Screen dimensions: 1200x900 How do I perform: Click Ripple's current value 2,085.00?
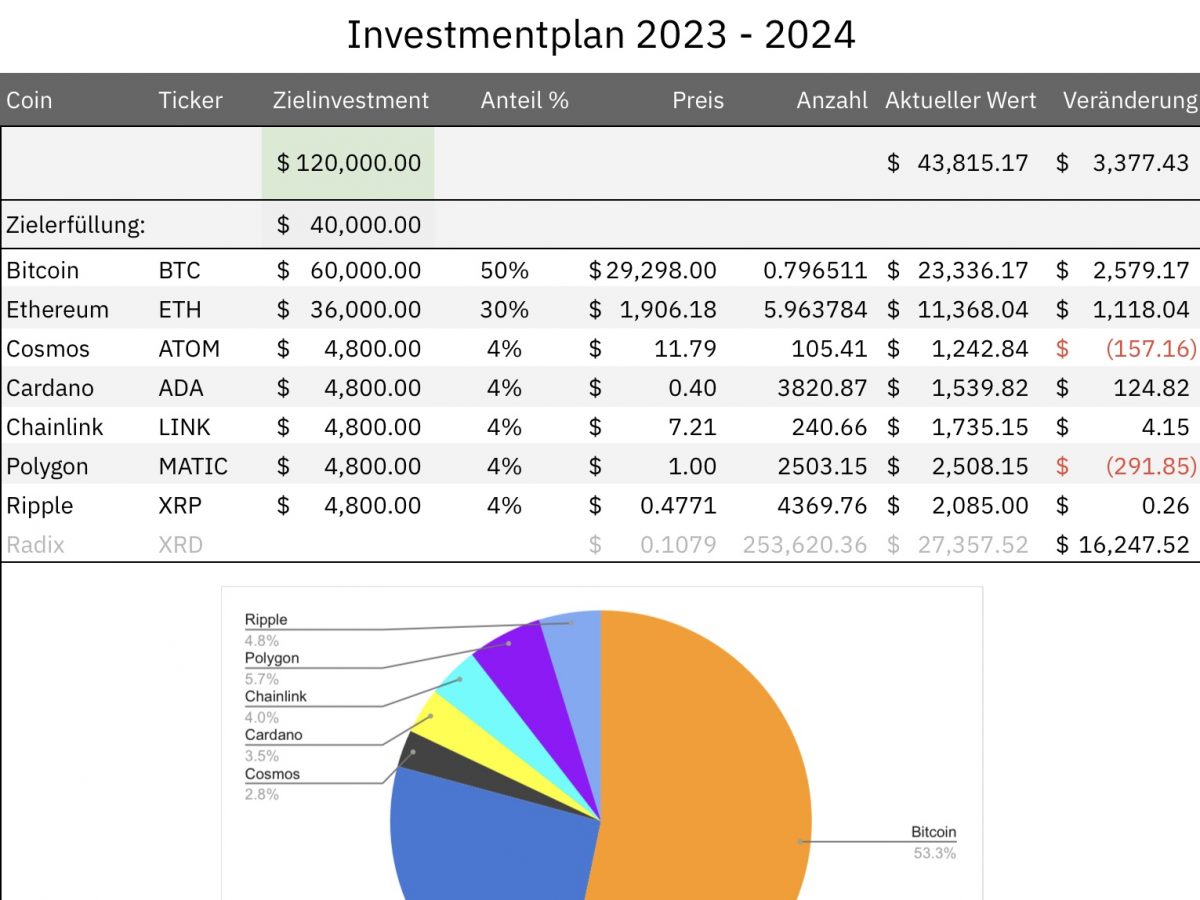(958, 505)
